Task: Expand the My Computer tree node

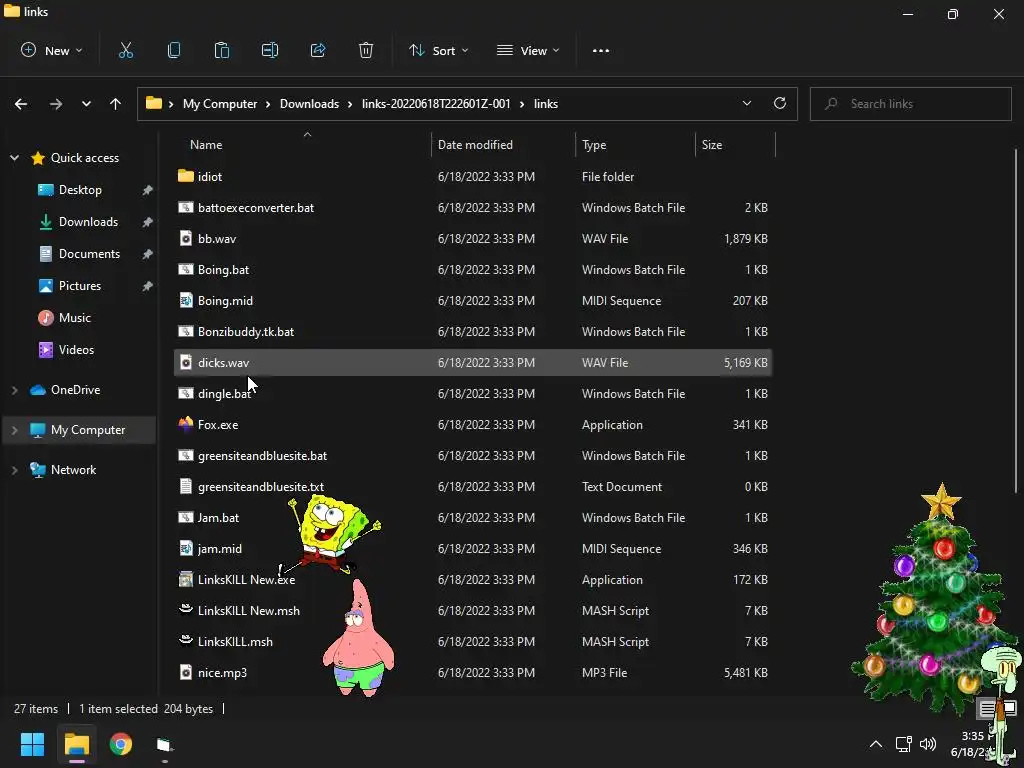Action: [14, 430]
